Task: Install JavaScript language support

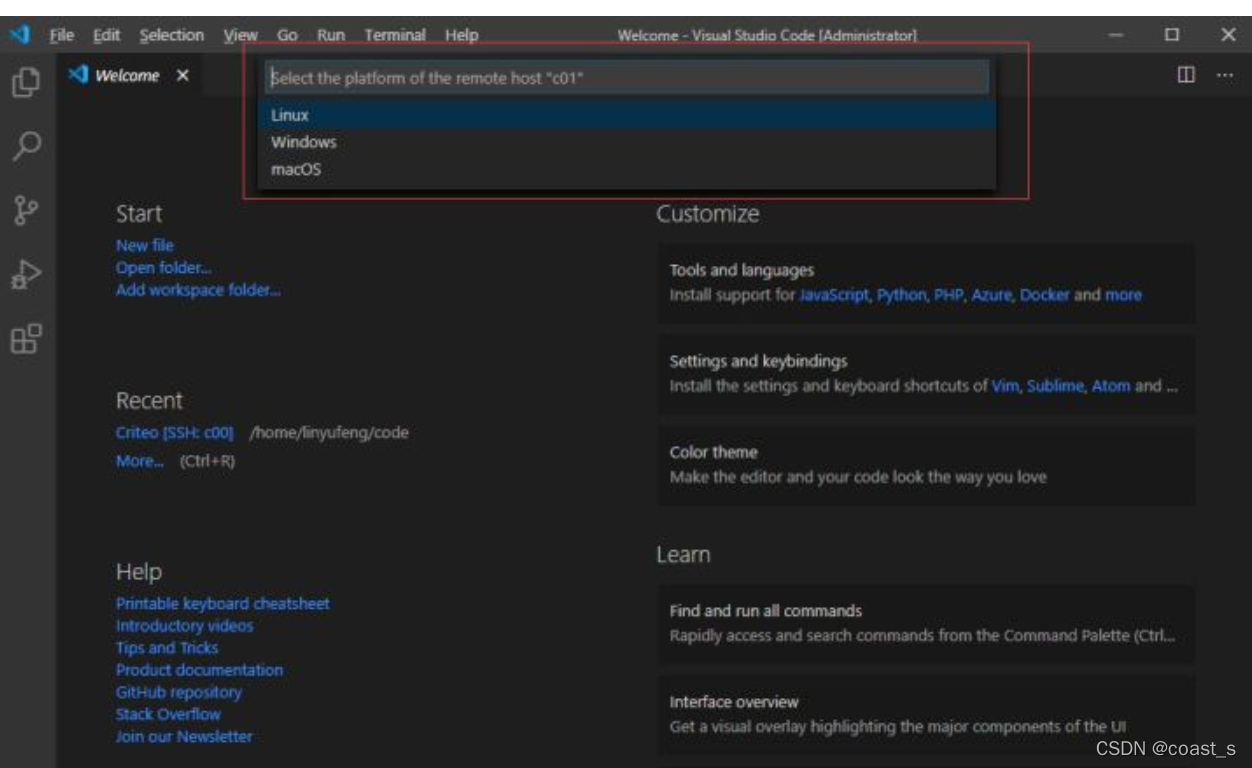Action: [834, 295]
